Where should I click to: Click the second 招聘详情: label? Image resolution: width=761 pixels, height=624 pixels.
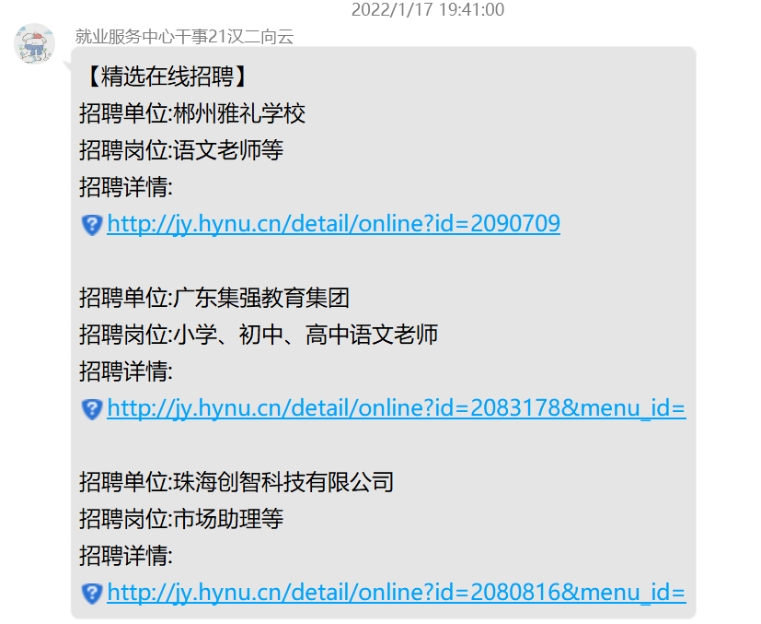126,371
